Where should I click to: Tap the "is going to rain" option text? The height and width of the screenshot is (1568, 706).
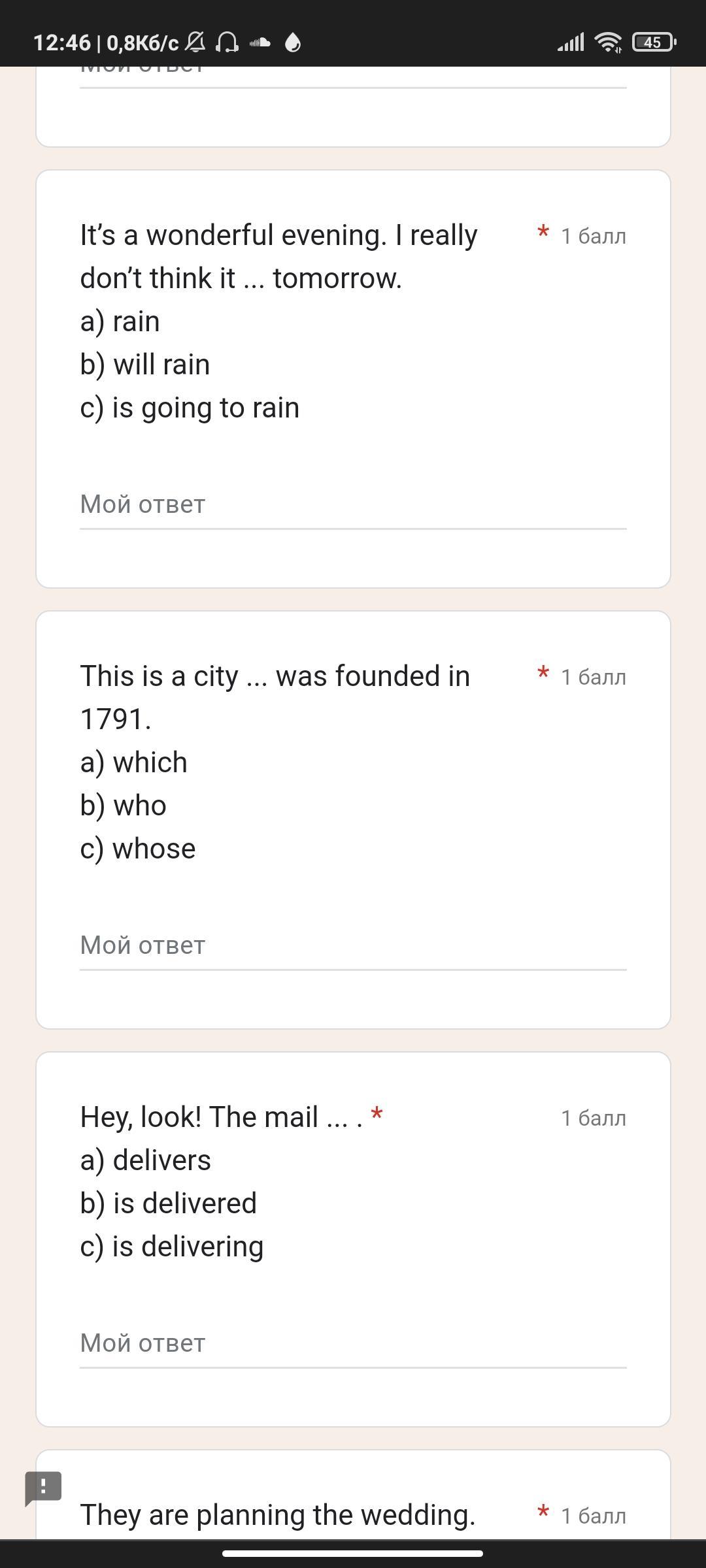click(190, 408)
